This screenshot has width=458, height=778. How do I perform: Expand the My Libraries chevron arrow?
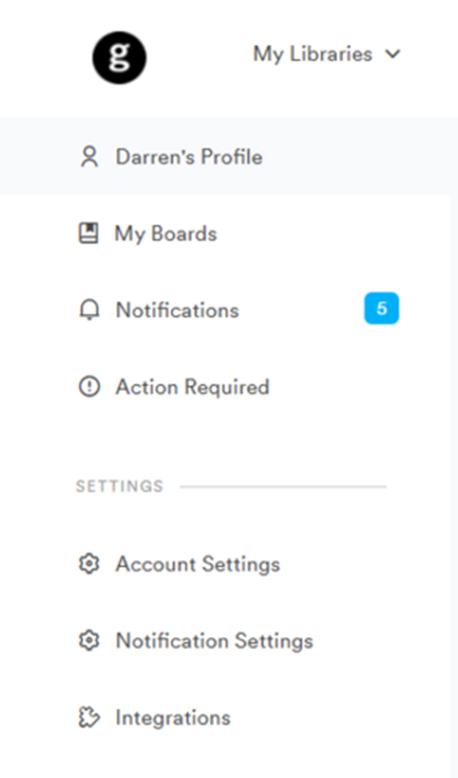393,54
